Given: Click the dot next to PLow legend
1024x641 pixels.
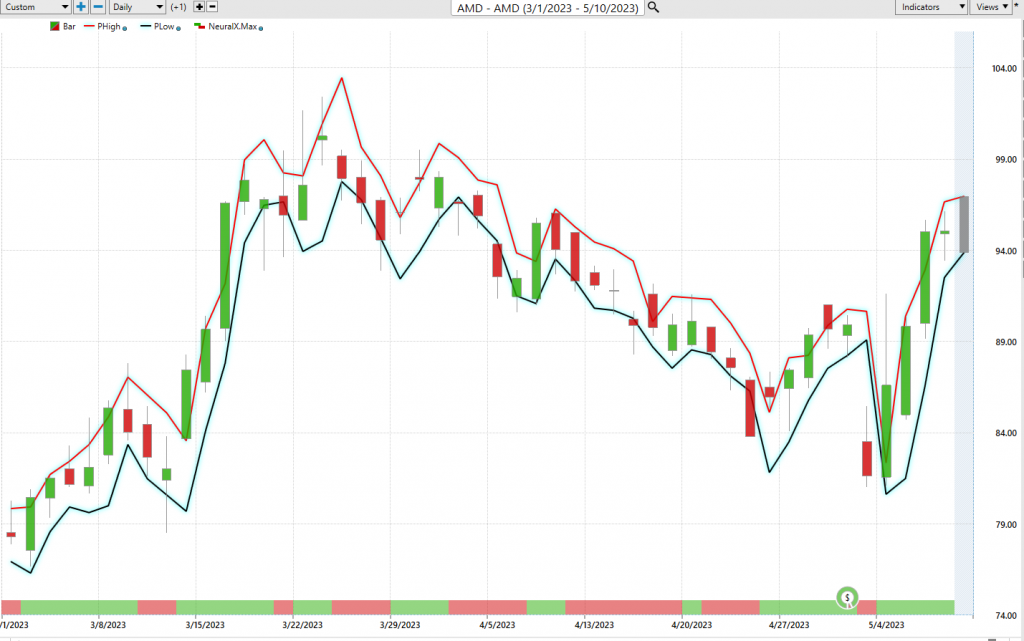Looking at the screenshot, I should pyautogui.click(x=178, y=28).
